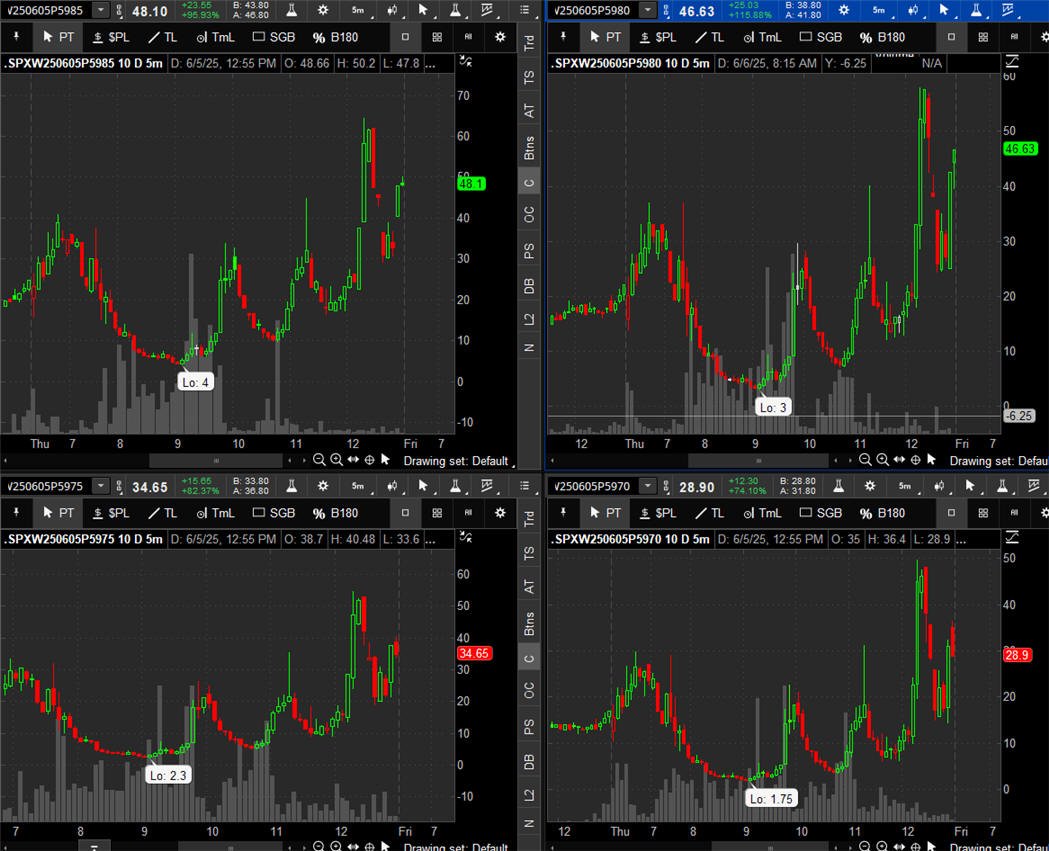Image resolution: width=1049 pixels, height=851 pixels.
Task: Click the crosshair pan icon below P5980 chart
Action: pos(915,460)
